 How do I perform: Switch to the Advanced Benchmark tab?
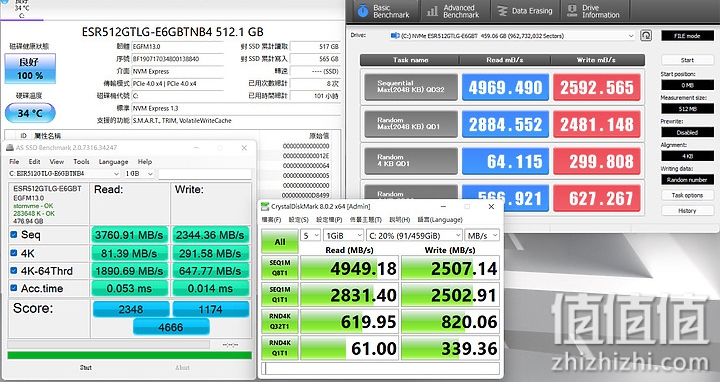click(455, 11)
